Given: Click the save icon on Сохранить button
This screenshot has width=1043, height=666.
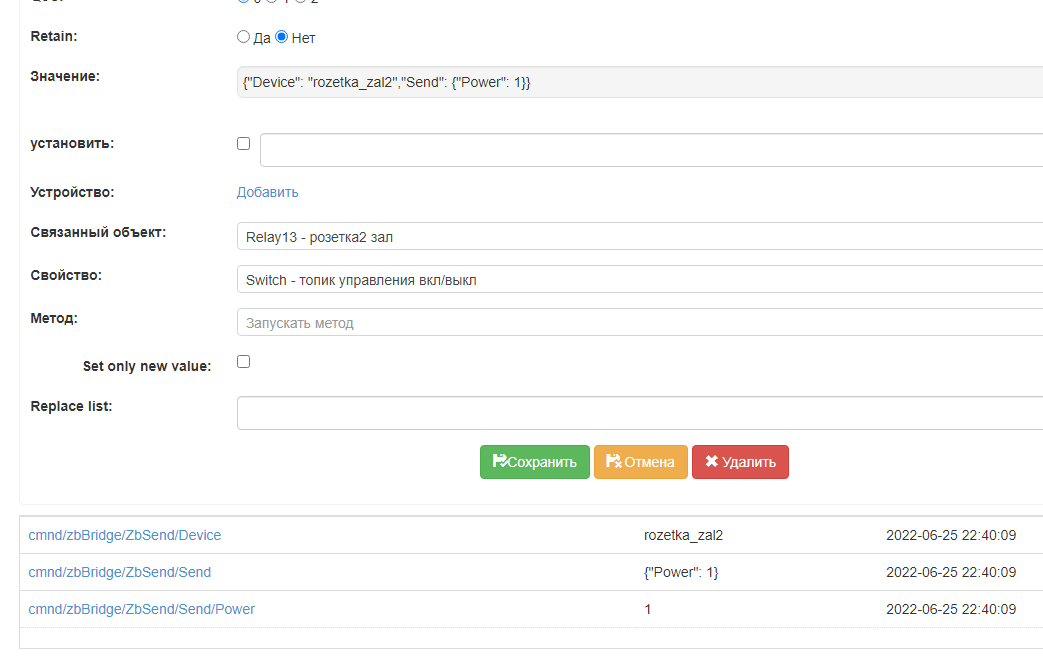Looking at the screenshot, I should point(499,462).
